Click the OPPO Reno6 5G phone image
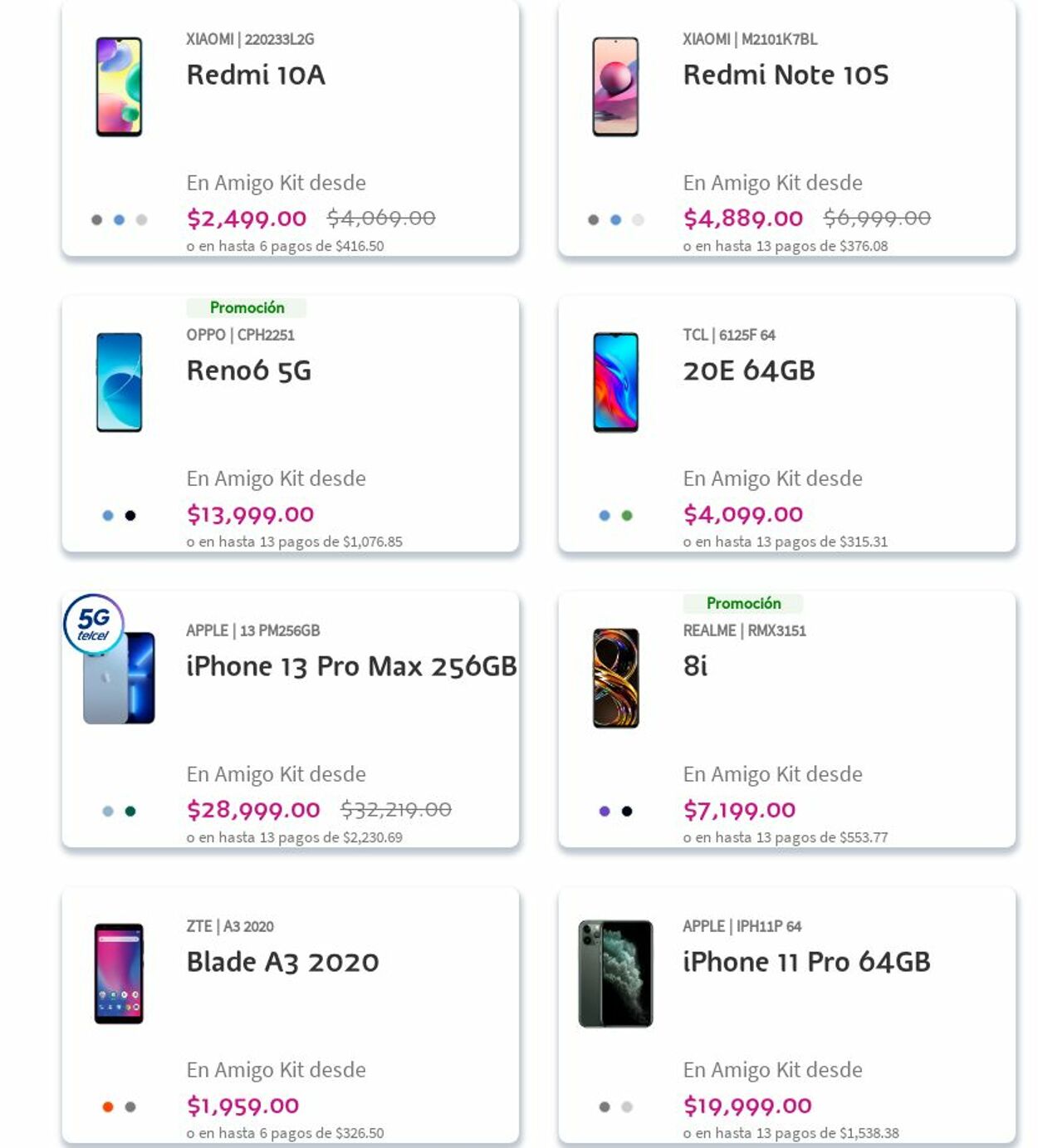 [119, 382]
